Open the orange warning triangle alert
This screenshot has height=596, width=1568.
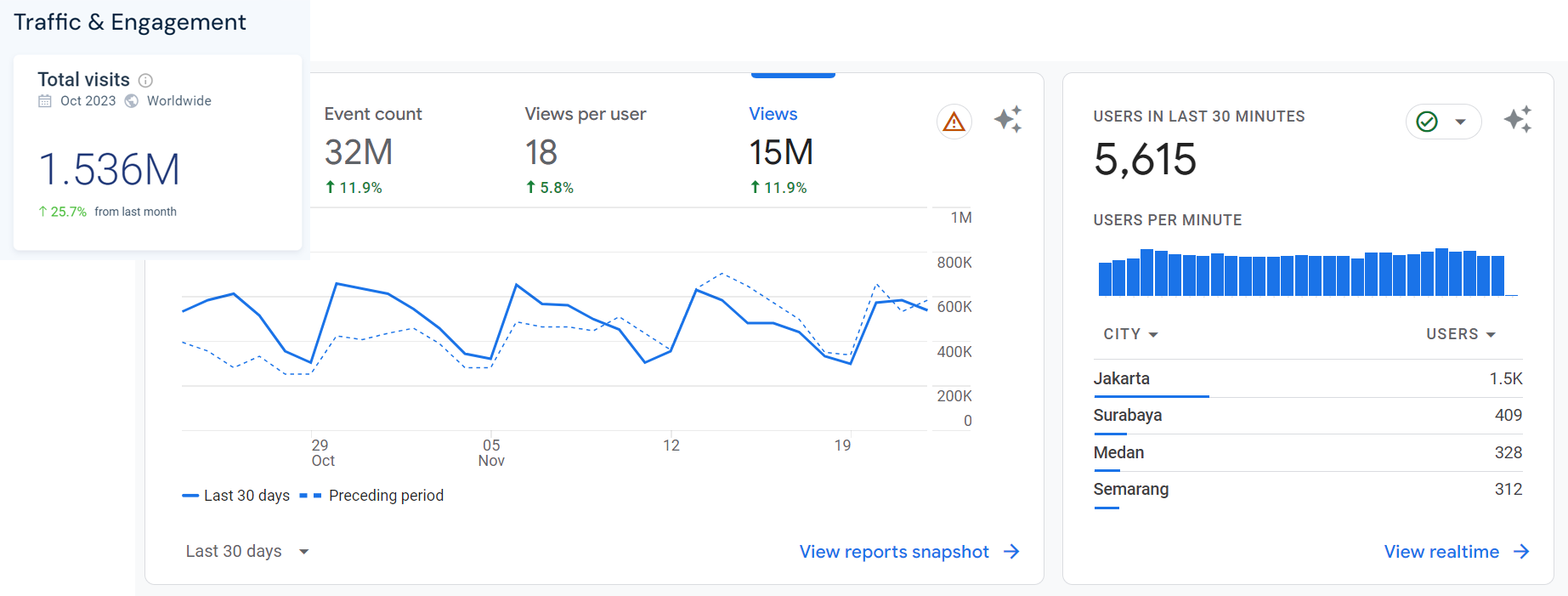954,122
